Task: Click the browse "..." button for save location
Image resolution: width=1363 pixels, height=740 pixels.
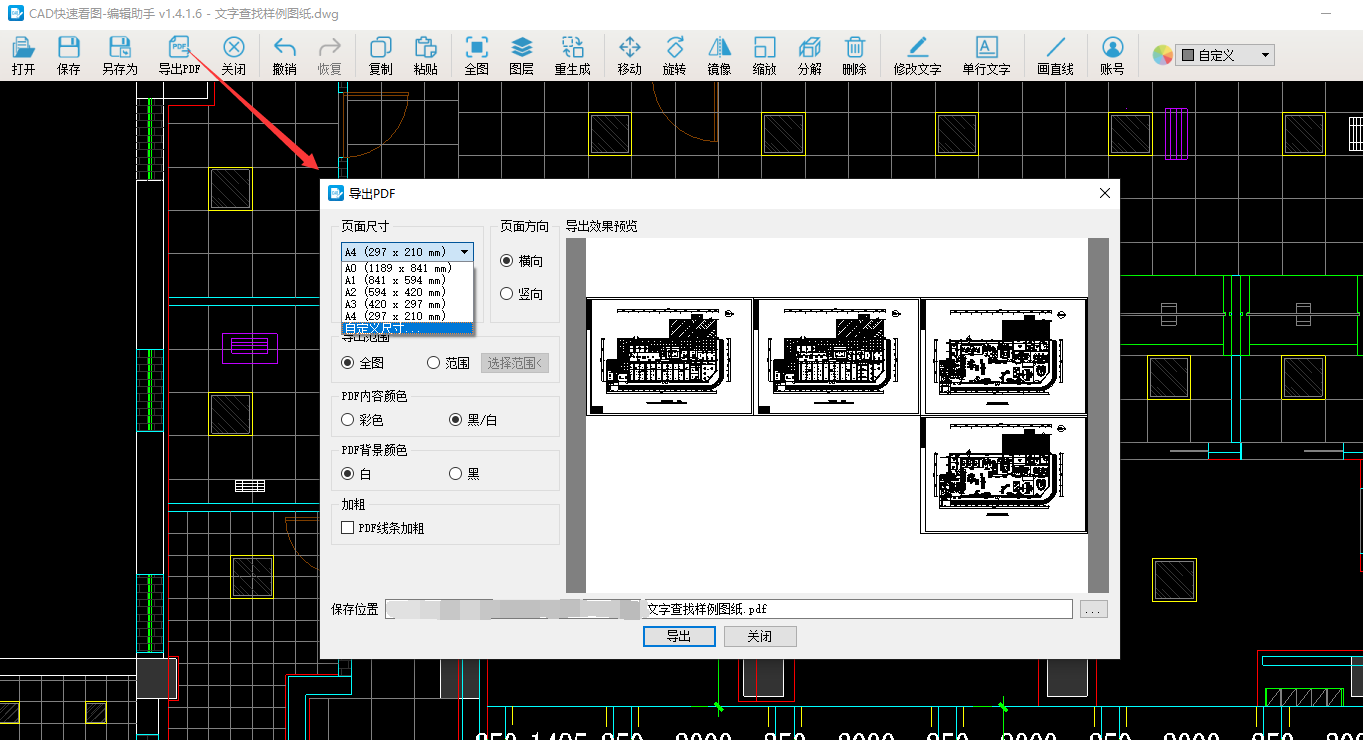Action: pyautogui.click(x=1094, y=609)
